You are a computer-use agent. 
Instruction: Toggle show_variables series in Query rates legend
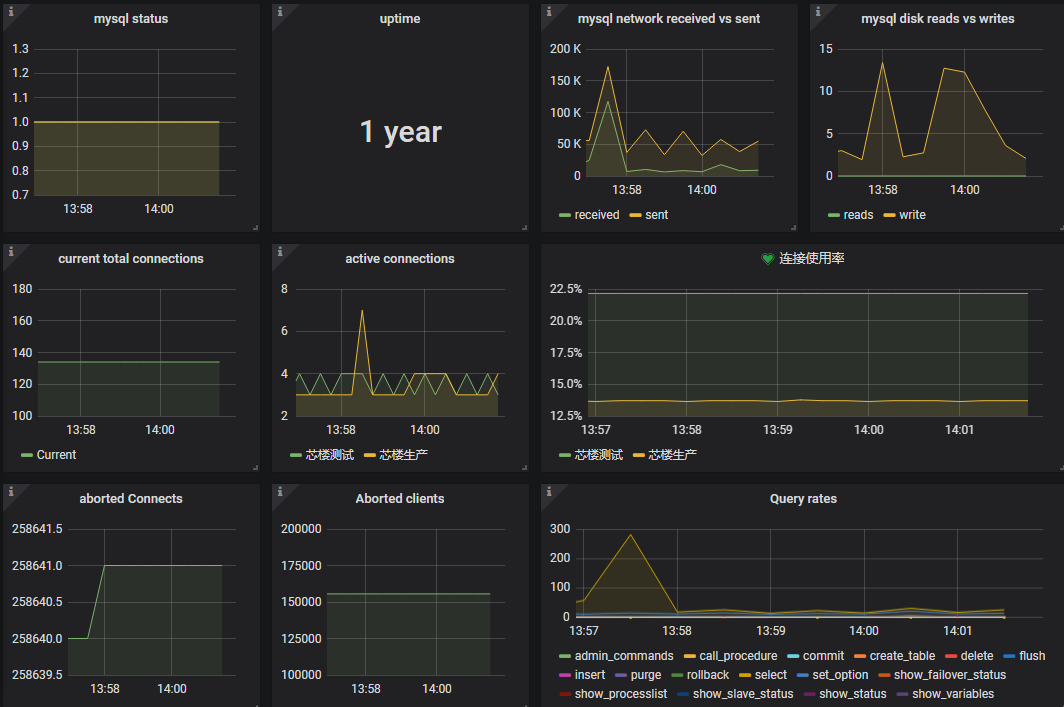point(953,694)
